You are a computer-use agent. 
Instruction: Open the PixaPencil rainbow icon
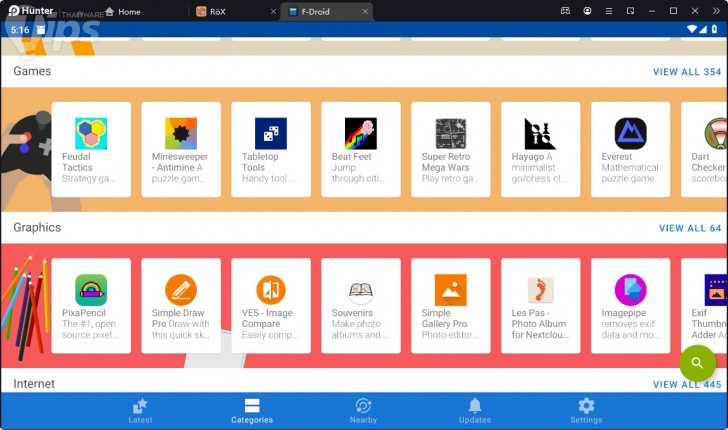91,290
